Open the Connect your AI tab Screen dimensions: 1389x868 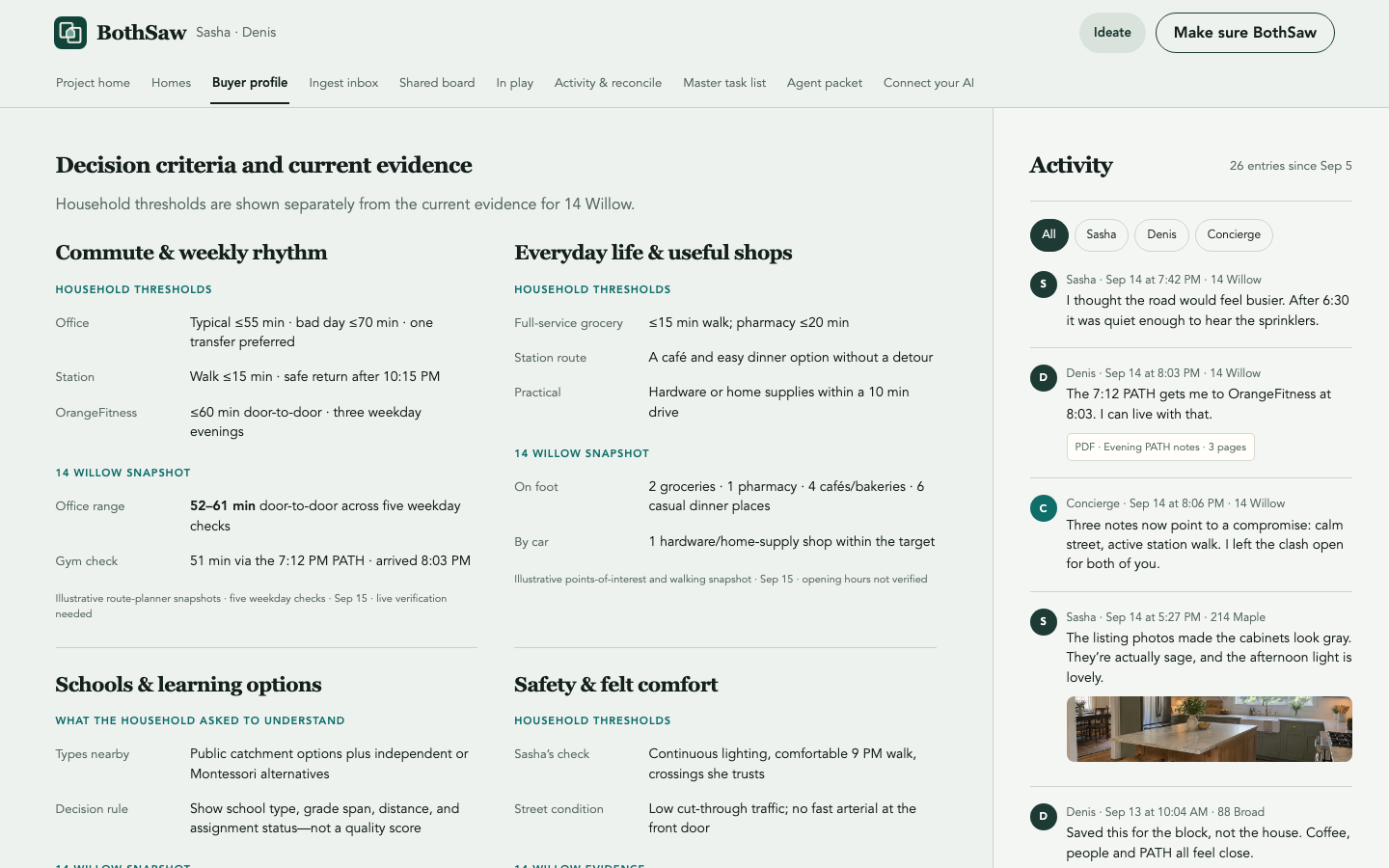(x=929, y=83)
